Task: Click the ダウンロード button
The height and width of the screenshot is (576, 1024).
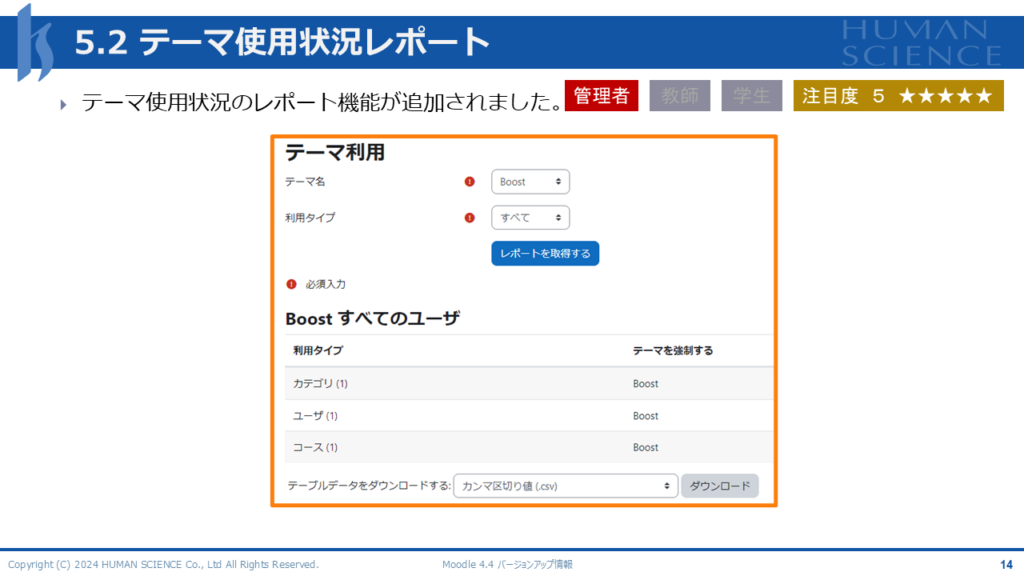Action: [720, 486]
